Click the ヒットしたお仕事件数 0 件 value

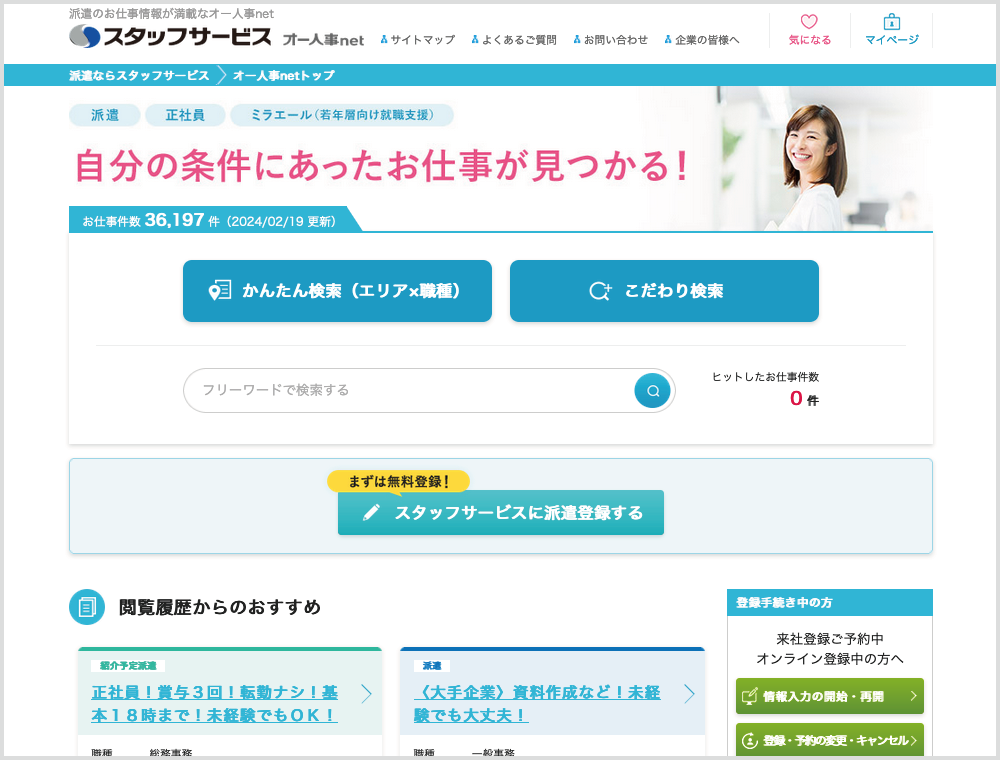[804, 399]
